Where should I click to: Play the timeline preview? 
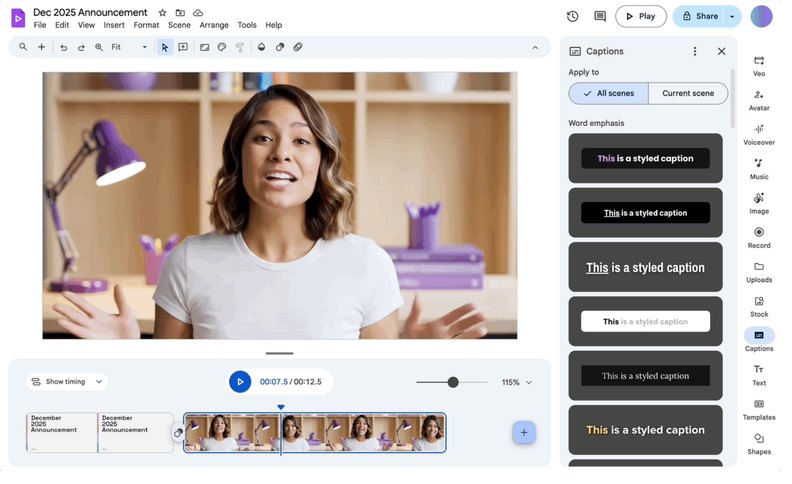coord(240,381)
